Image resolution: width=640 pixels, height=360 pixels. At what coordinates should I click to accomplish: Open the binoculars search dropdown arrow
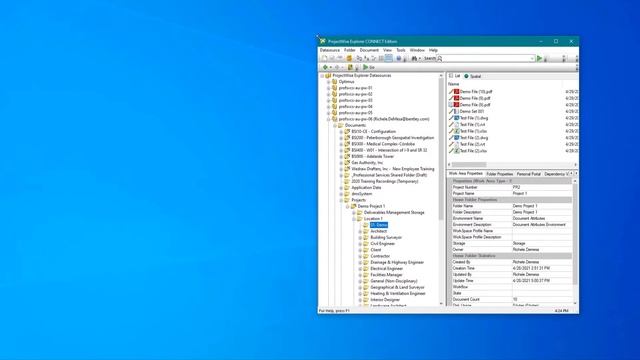[x=420, y=58]
